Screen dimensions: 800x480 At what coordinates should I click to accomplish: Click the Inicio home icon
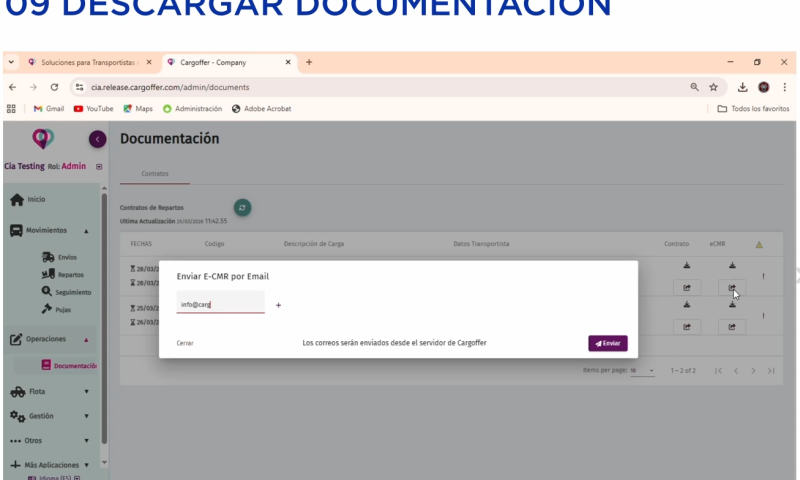pyautogui.click(x=17, y=200)
